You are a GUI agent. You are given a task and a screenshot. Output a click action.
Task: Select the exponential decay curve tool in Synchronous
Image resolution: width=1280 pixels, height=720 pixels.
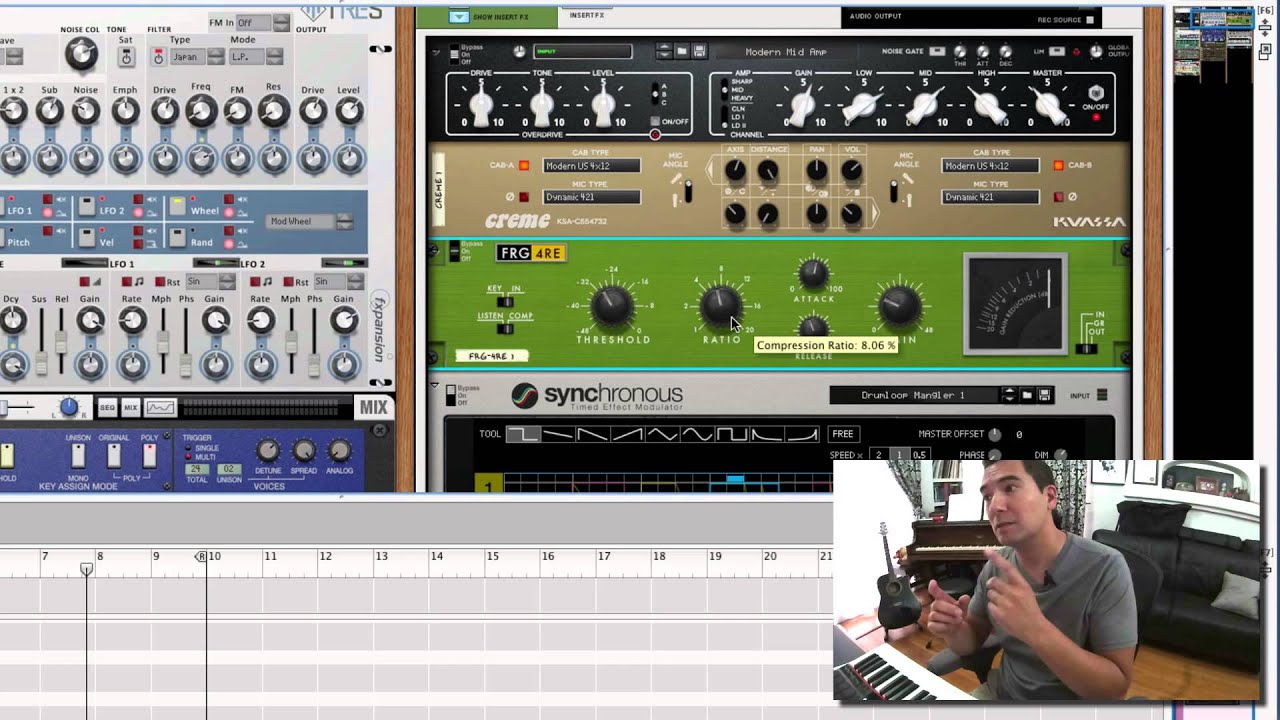[767, 434]
